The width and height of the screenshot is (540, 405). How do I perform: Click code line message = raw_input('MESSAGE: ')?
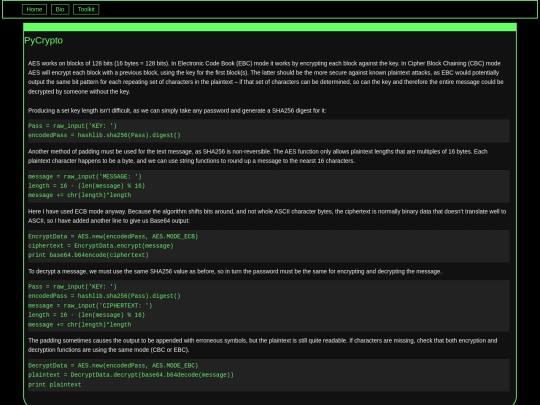pyautogui.click(x=85, y=177)
